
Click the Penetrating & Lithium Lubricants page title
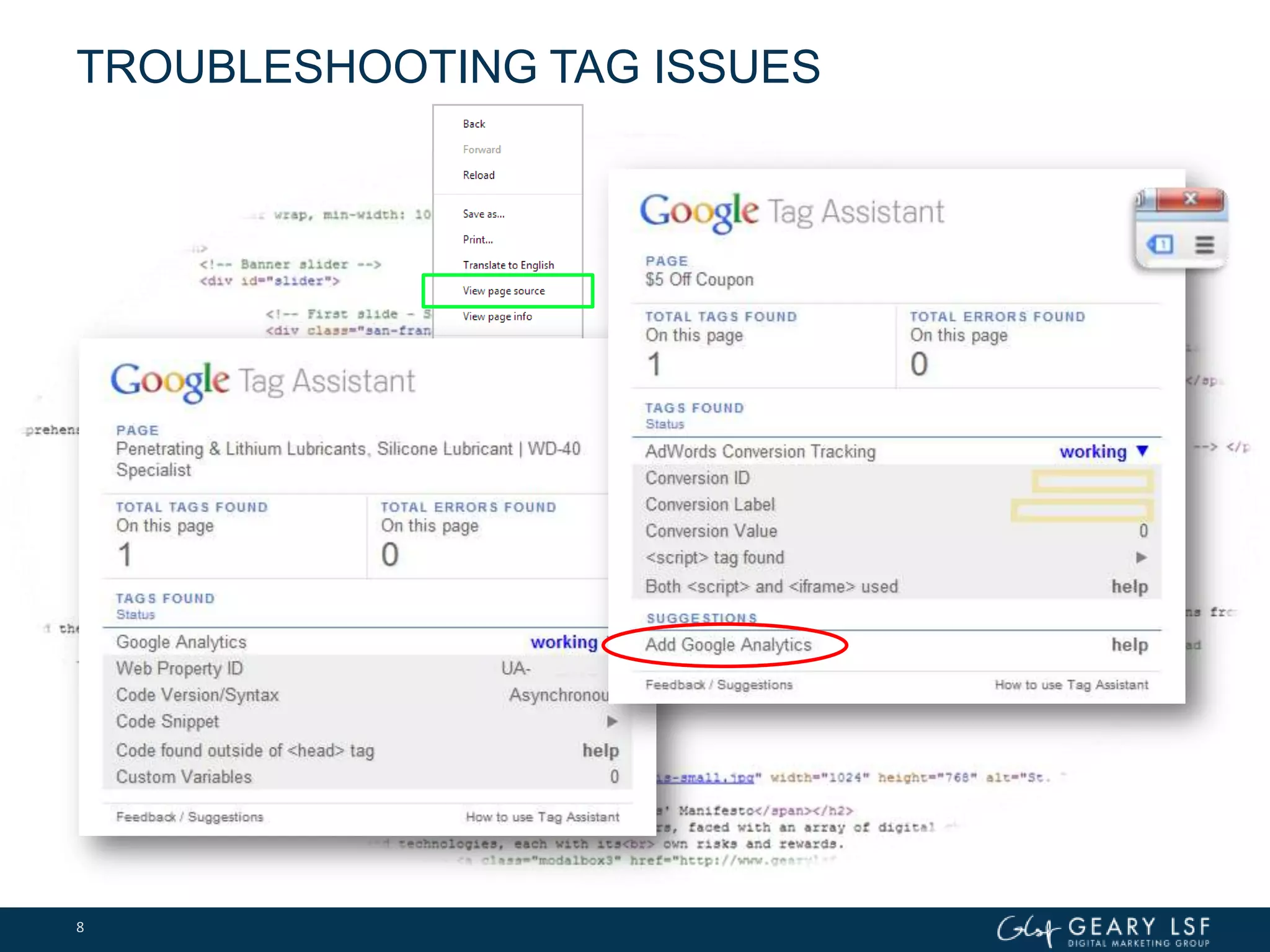[348, 459]
